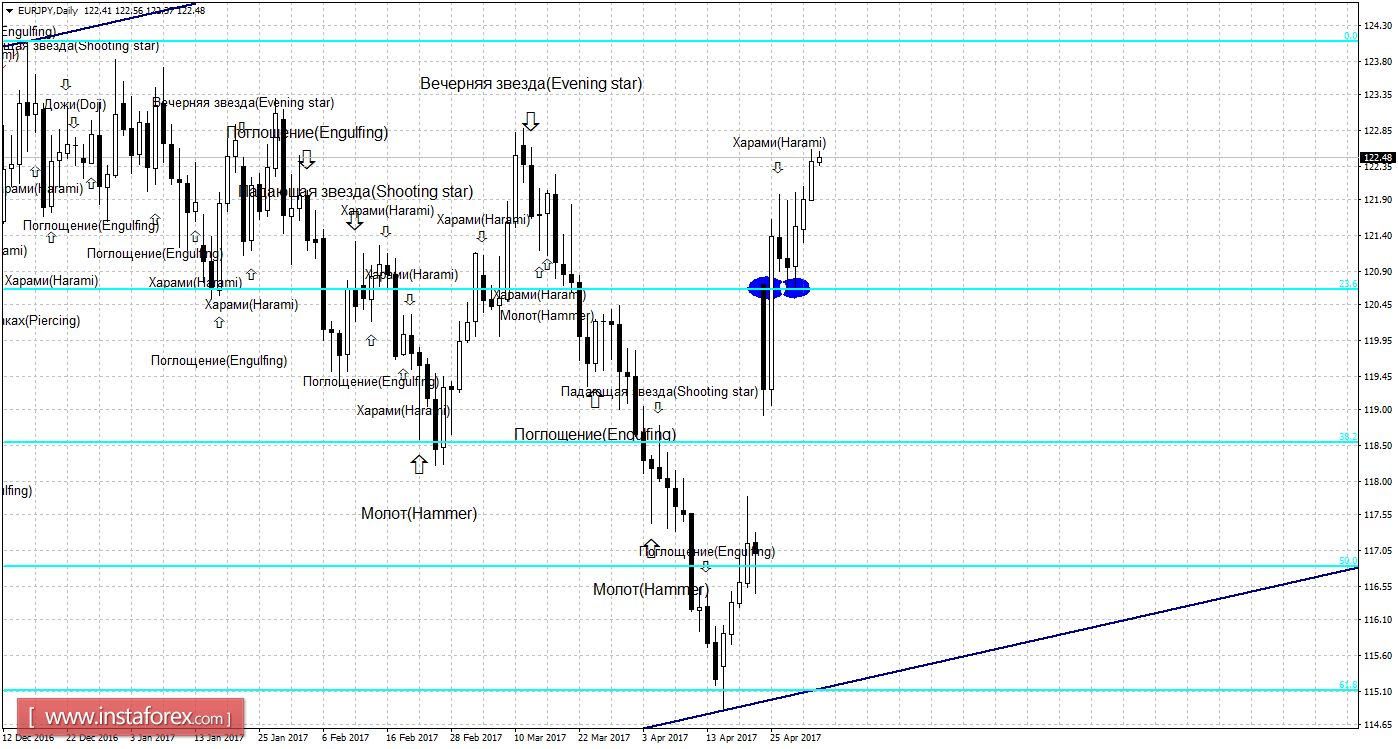The height and width of the screenshot is (749, 1398).
Task: Click price scale value 124.30
Action: pyautogui.click(x=1379, y=26)
